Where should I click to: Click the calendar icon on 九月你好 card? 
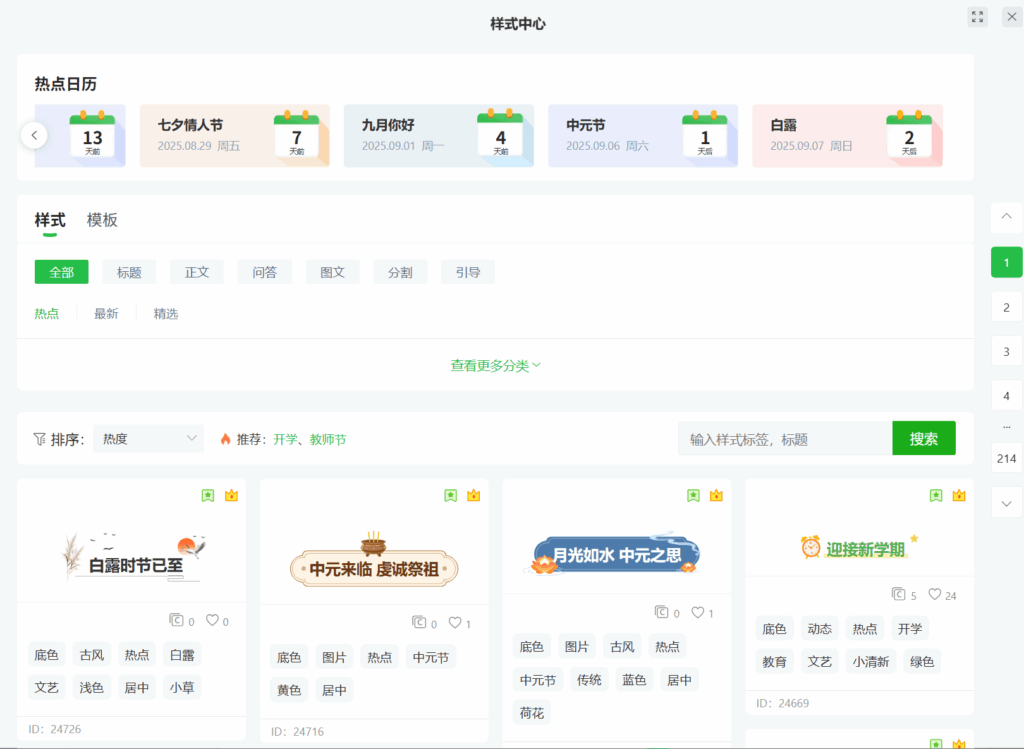pos(500,135)
